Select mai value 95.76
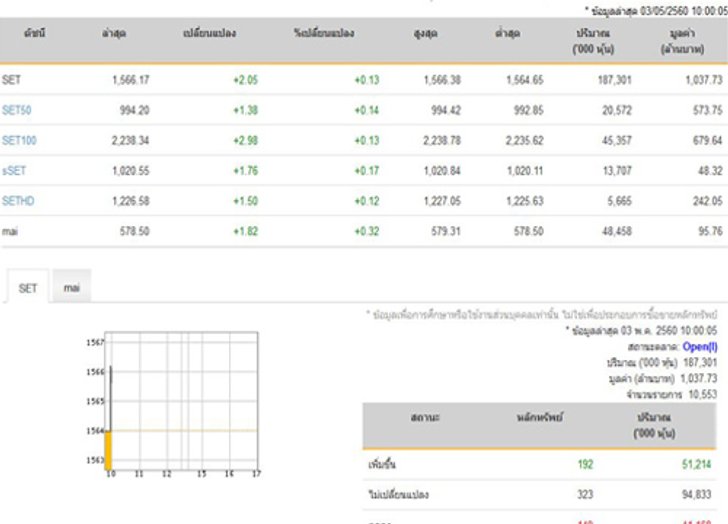Image resolution: width=728 pixels, height=524 pixels. coord(710,231)
